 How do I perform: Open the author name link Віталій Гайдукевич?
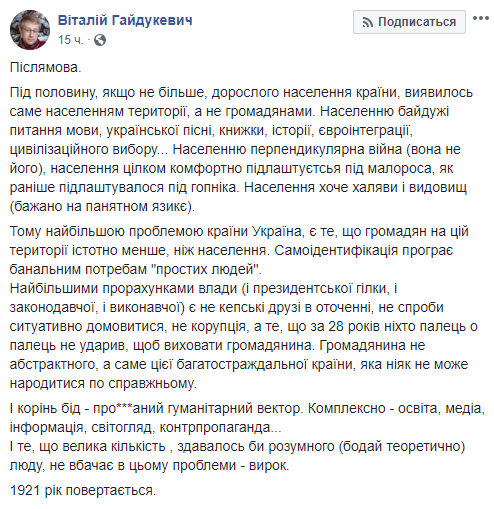[125, 21]
